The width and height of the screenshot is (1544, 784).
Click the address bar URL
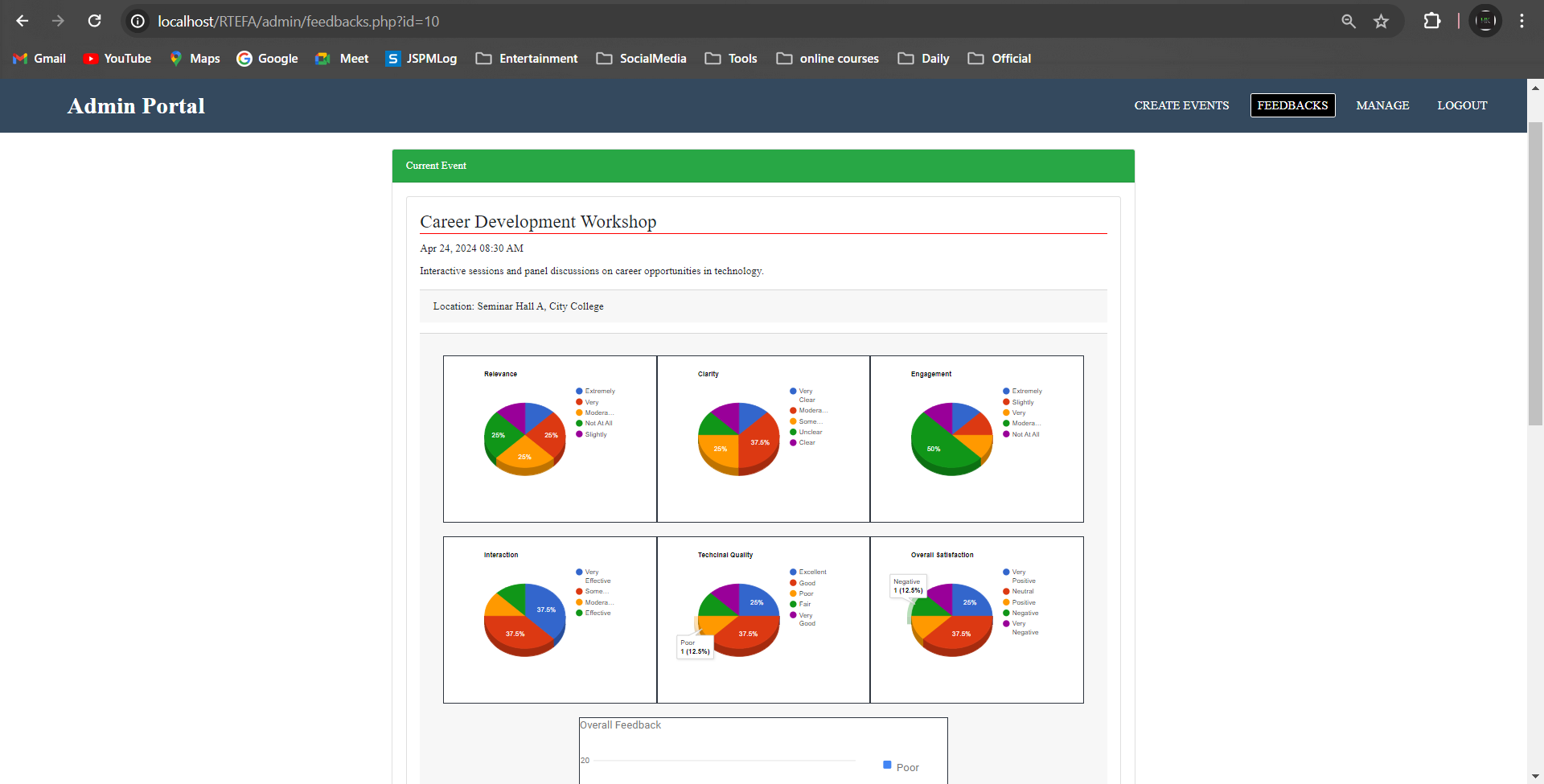(298, 22)
